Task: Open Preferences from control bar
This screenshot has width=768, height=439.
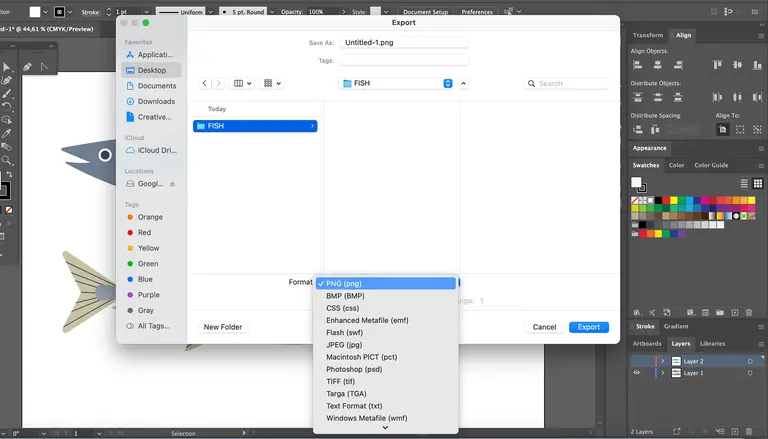Action: tap(477, 12)
